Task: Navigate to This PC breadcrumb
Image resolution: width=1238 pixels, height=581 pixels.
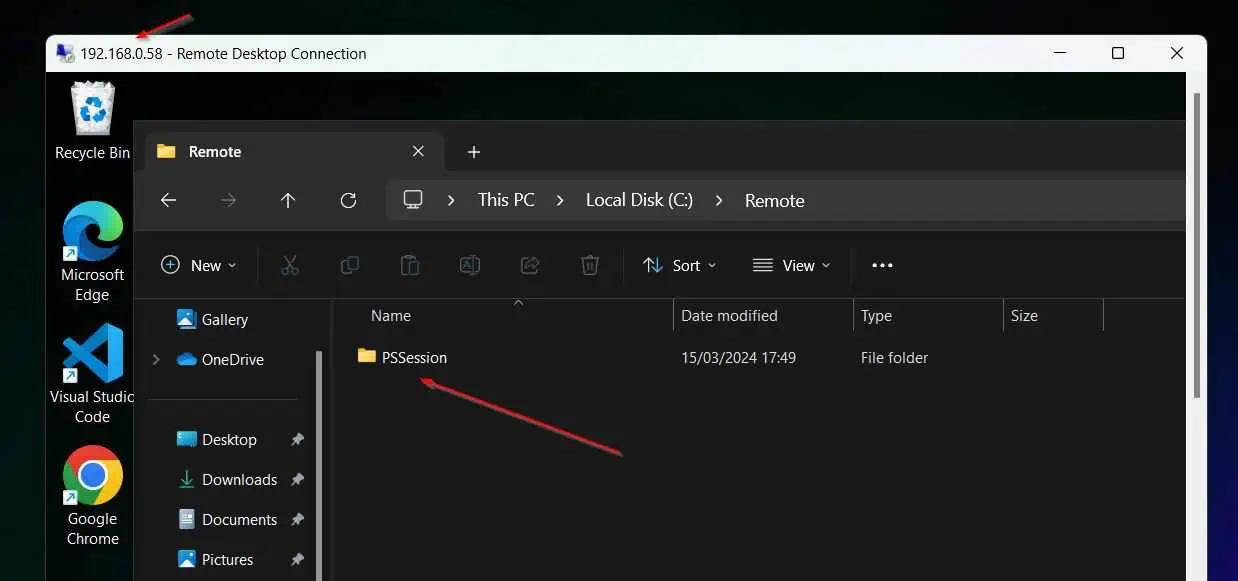Action: (x=506, y=200)
